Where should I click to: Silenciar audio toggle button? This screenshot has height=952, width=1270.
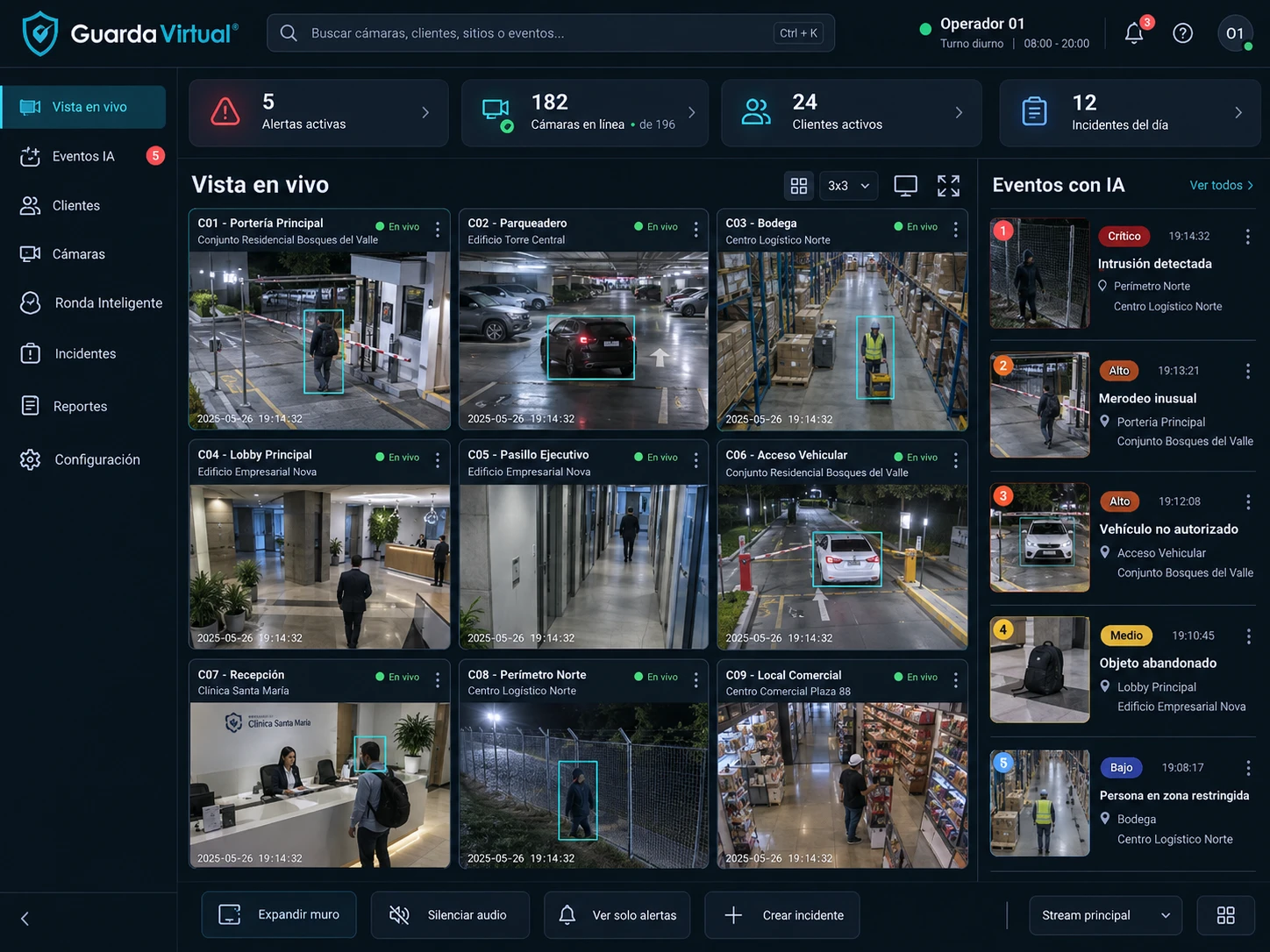tap(450, 915)
